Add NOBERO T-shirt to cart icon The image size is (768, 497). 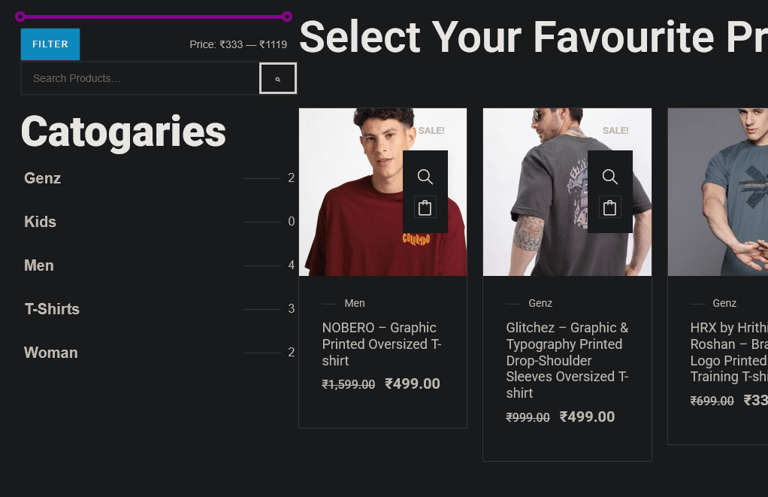pyautogui.click(x=425, y=208)
